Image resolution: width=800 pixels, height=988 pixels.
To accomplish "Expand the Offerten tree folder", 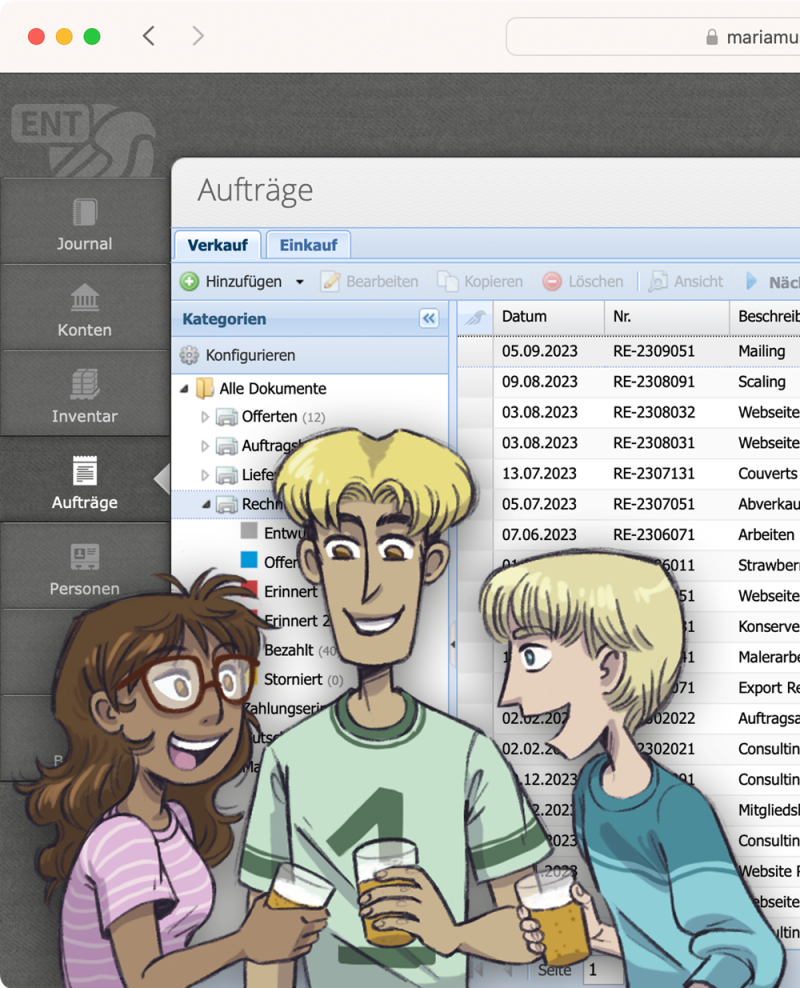I will (205, 417).
